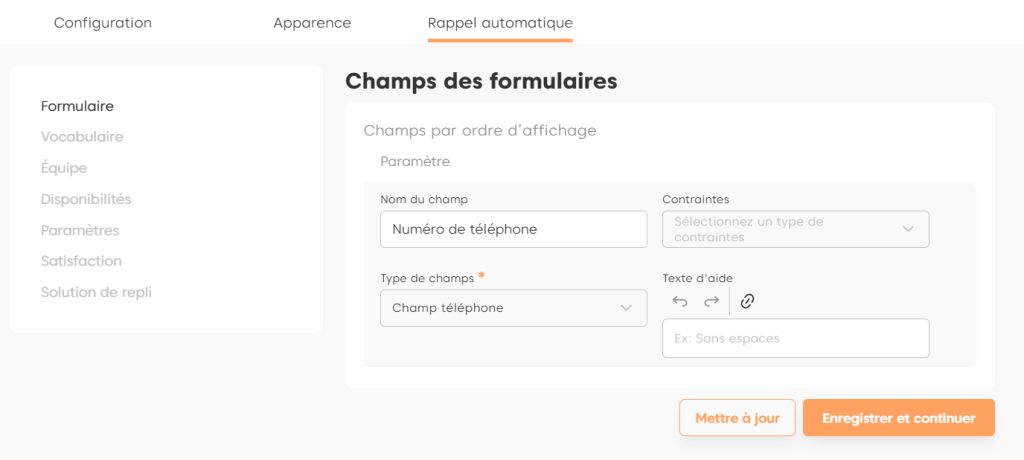The width and height of the screenshot is (1024, 460).
Task: Click the Mettre à jour button
Action: [x=737, y=418]
